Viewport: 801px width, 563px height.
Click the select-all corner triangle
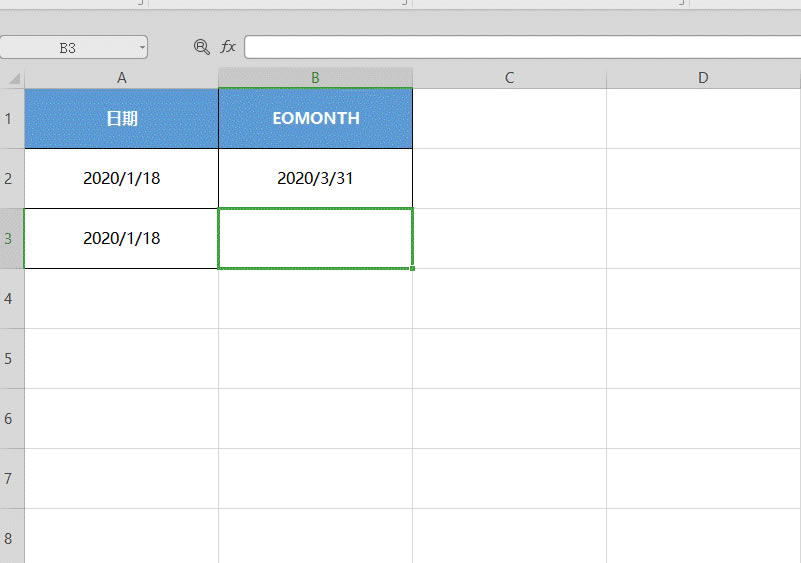point(13,78)
